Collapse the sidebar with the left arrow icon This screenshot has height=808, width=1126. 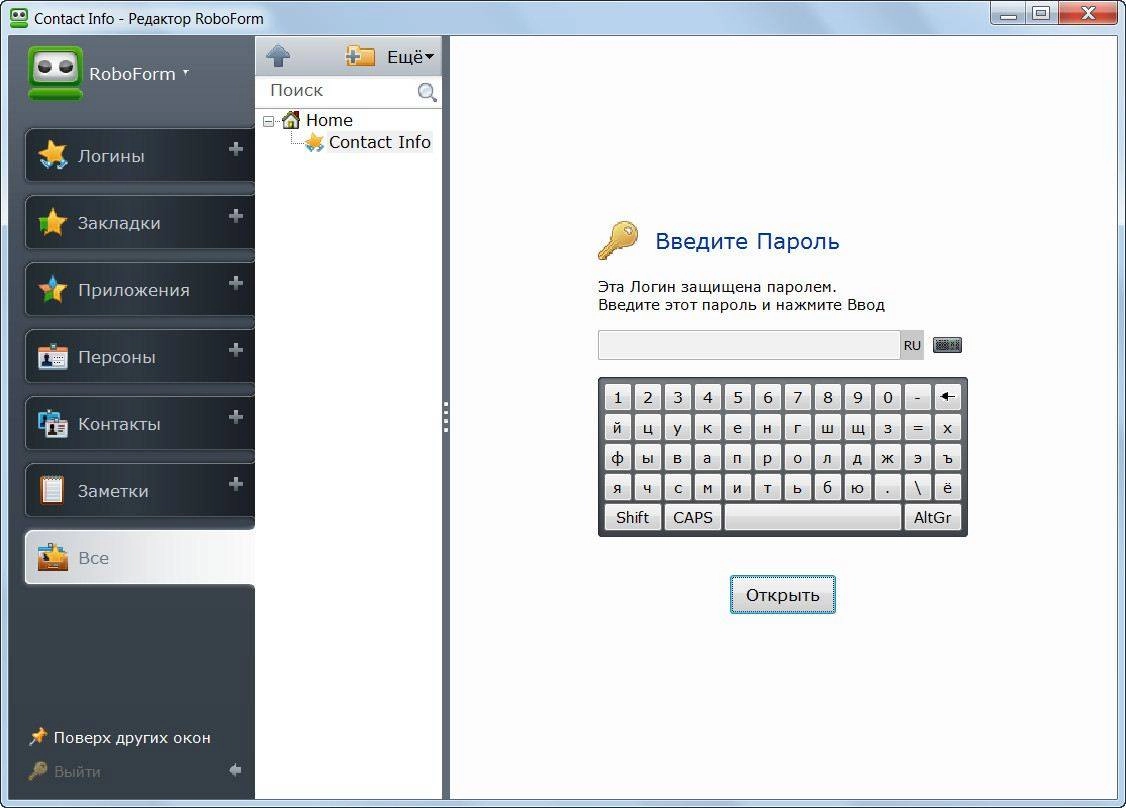(x=236, y=770)
